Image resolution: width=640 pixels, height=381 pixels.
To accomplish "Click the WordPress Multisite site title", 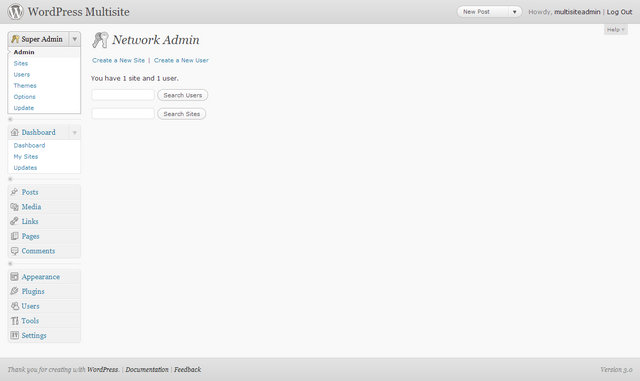I will pos(78,12).
